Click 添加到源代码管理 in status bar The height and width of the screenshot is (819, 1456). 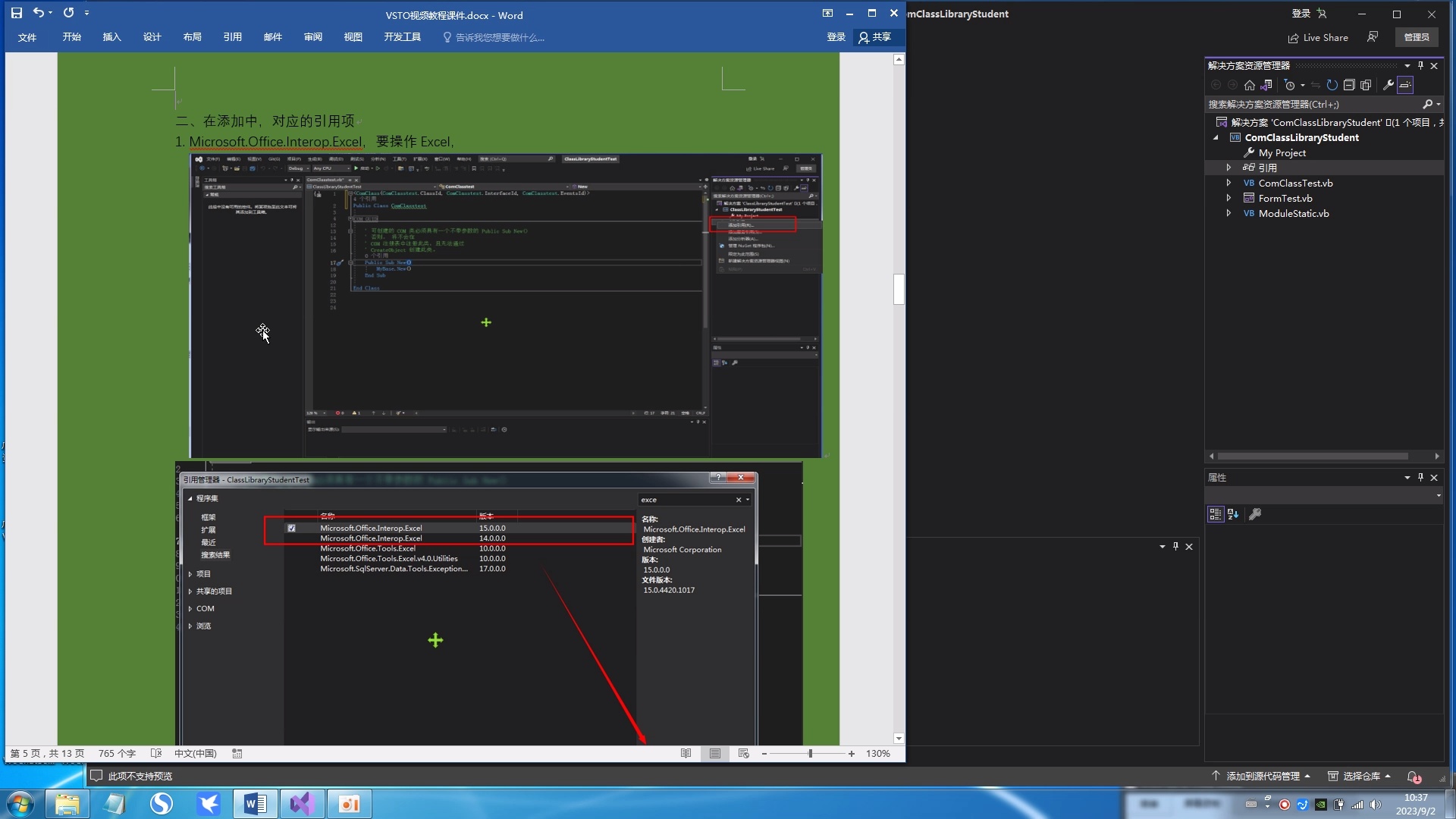point(1262,776)
